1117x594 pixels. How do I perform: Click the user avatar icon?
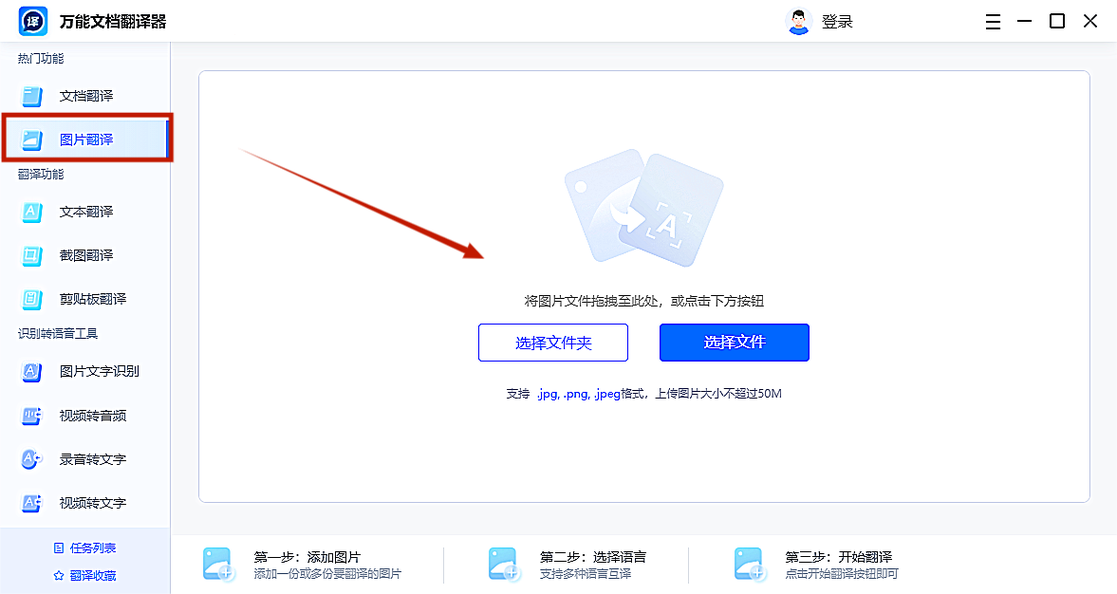click(799, 21)
